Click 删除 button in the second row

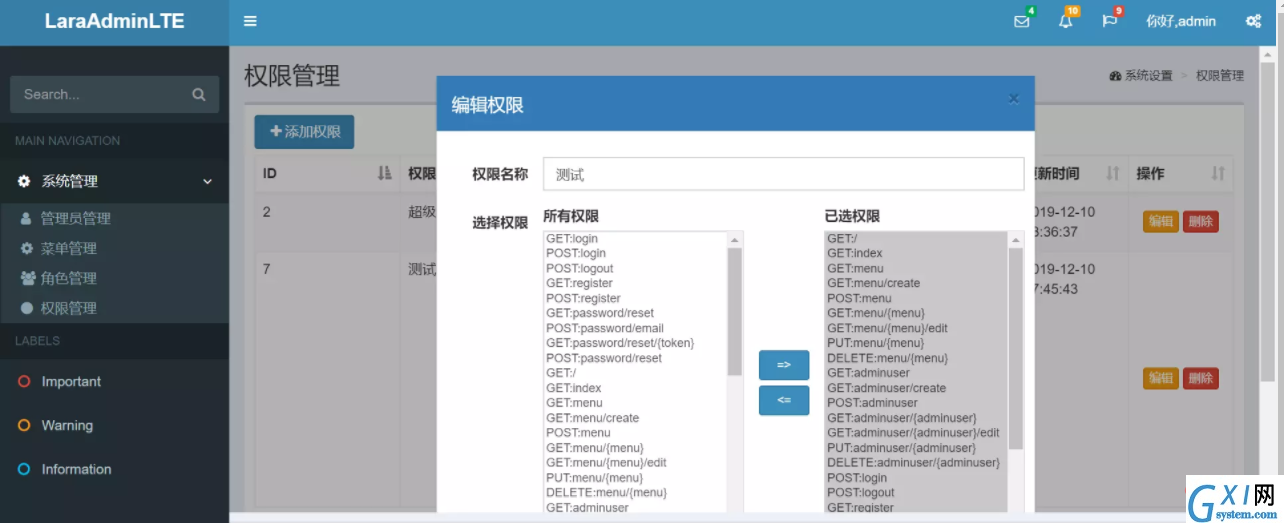pyautogui.click(x=1201, y=378)
